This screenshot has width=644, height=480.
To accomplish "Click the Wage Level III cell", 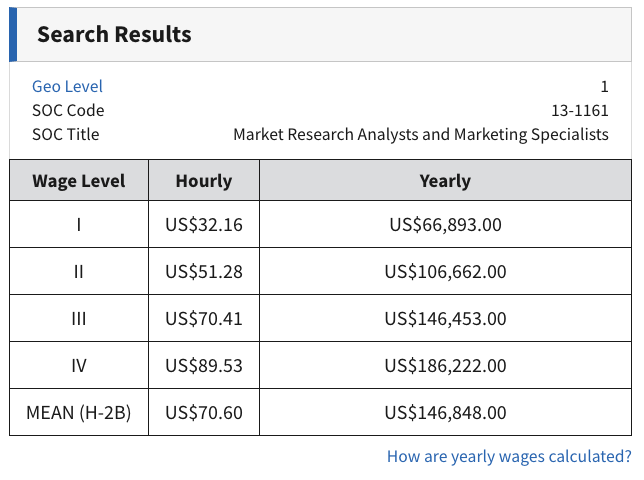I will pos(79,319).
